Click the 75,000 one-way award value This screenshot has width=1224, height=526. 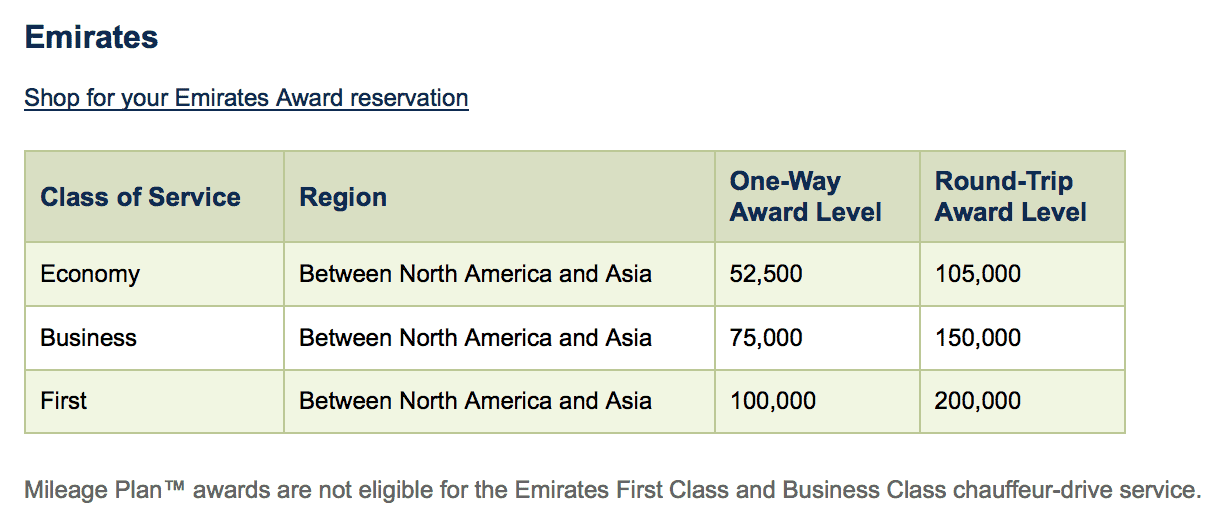[x=766, y=338]
